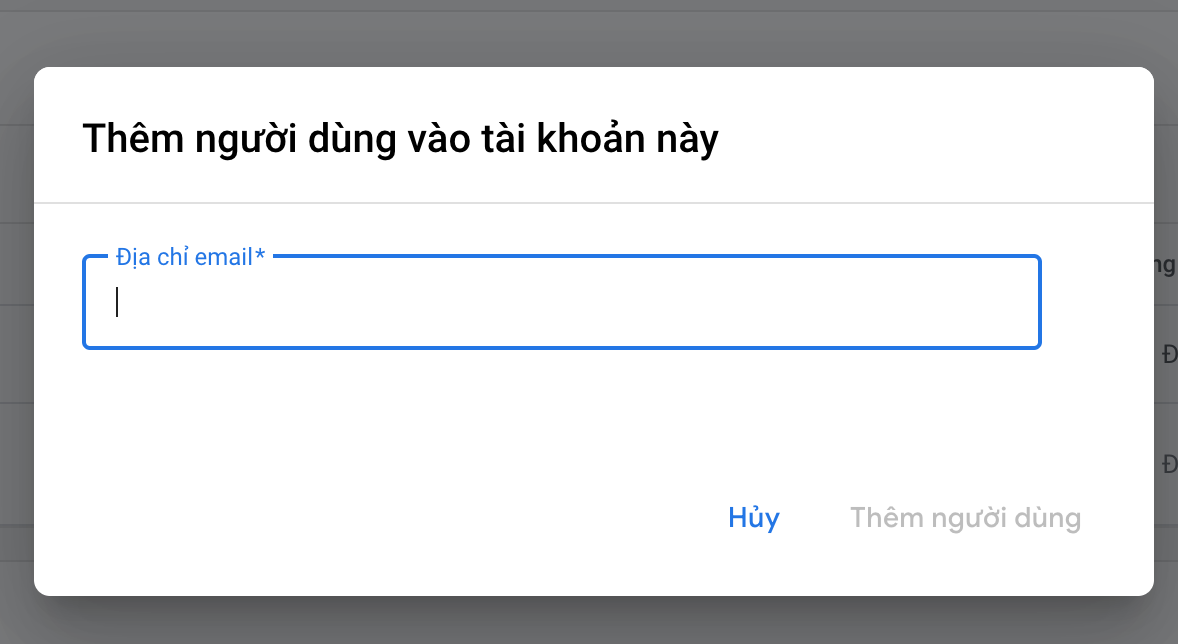Click the dimmed backdrop above the dialog

coord(589,32)
